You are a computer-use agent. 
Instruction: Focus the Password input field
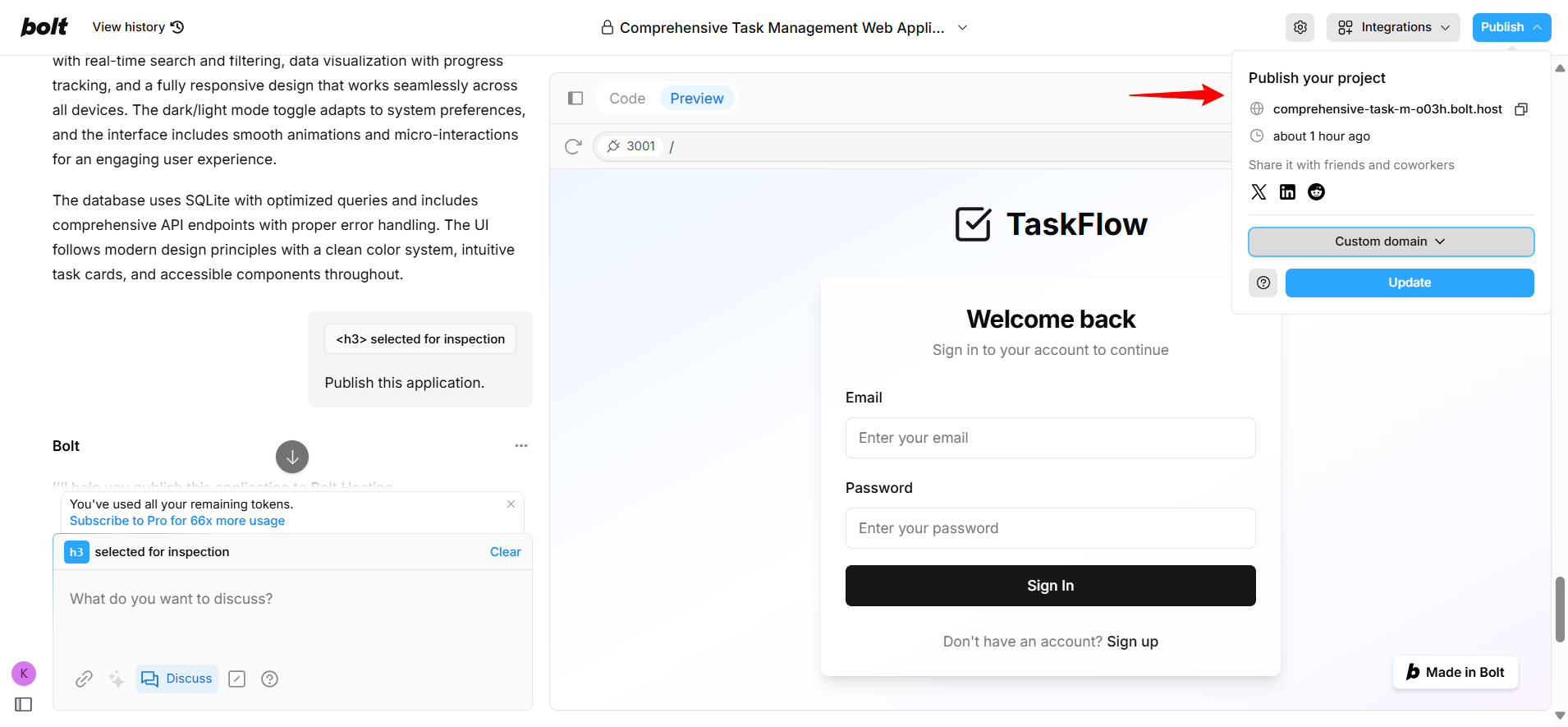pyautogui.click(x=1050, y=528)
